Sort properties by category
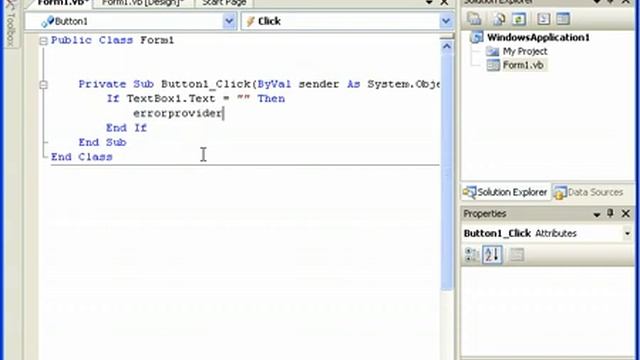The width and height of the screenshot is (640, 360). (472, 255)
